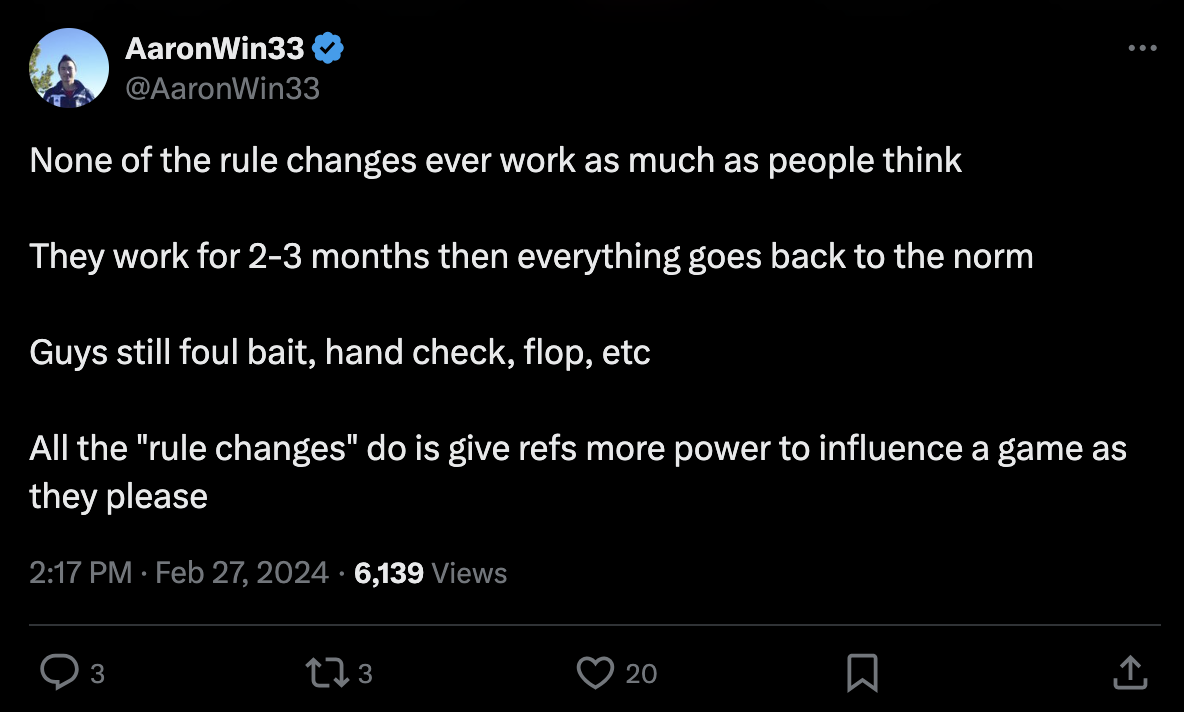Click the reply count of 3
The image size is (1184, 712).
coord(97,674)
